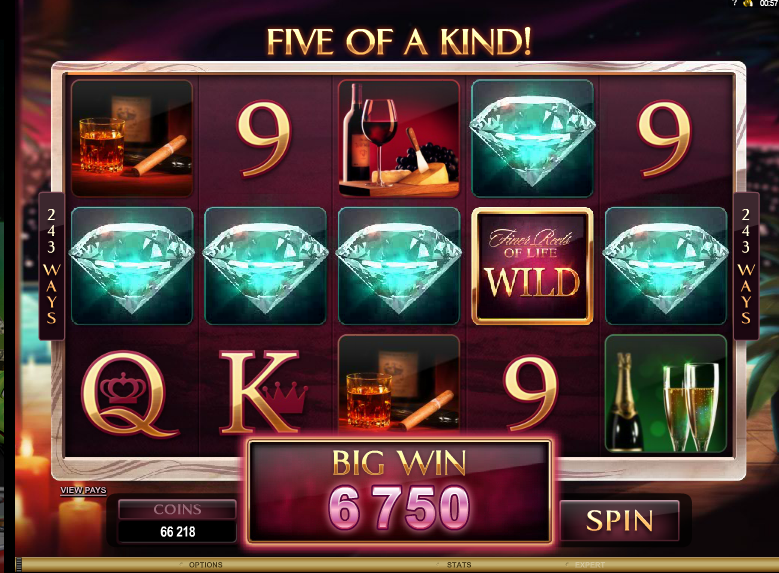Click the 00:57 clock display
779x573 pixels.
768,3
